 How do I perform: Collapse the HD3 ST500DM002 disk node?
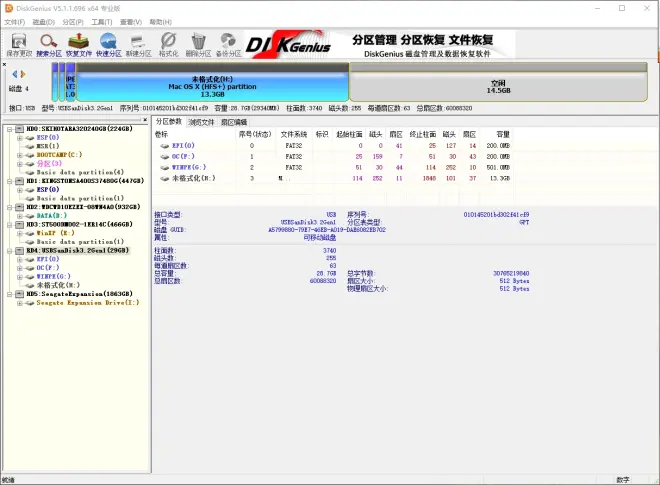point(9,224)
